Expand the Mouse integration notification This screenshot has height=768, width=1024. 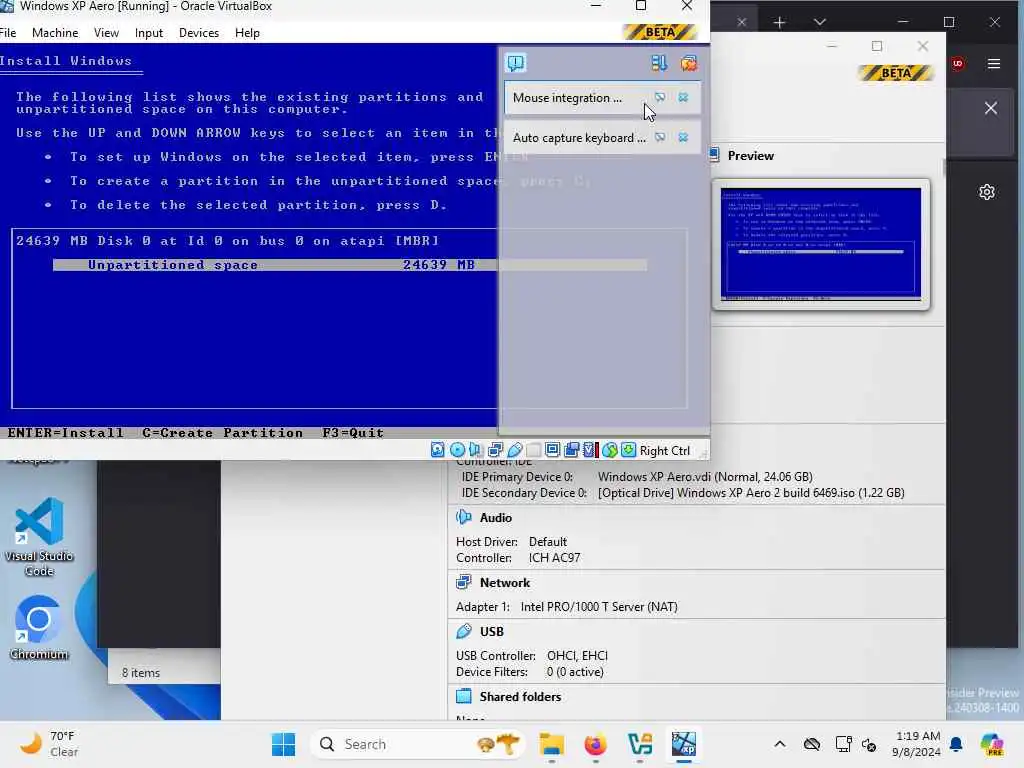click(x=567, y=98)
